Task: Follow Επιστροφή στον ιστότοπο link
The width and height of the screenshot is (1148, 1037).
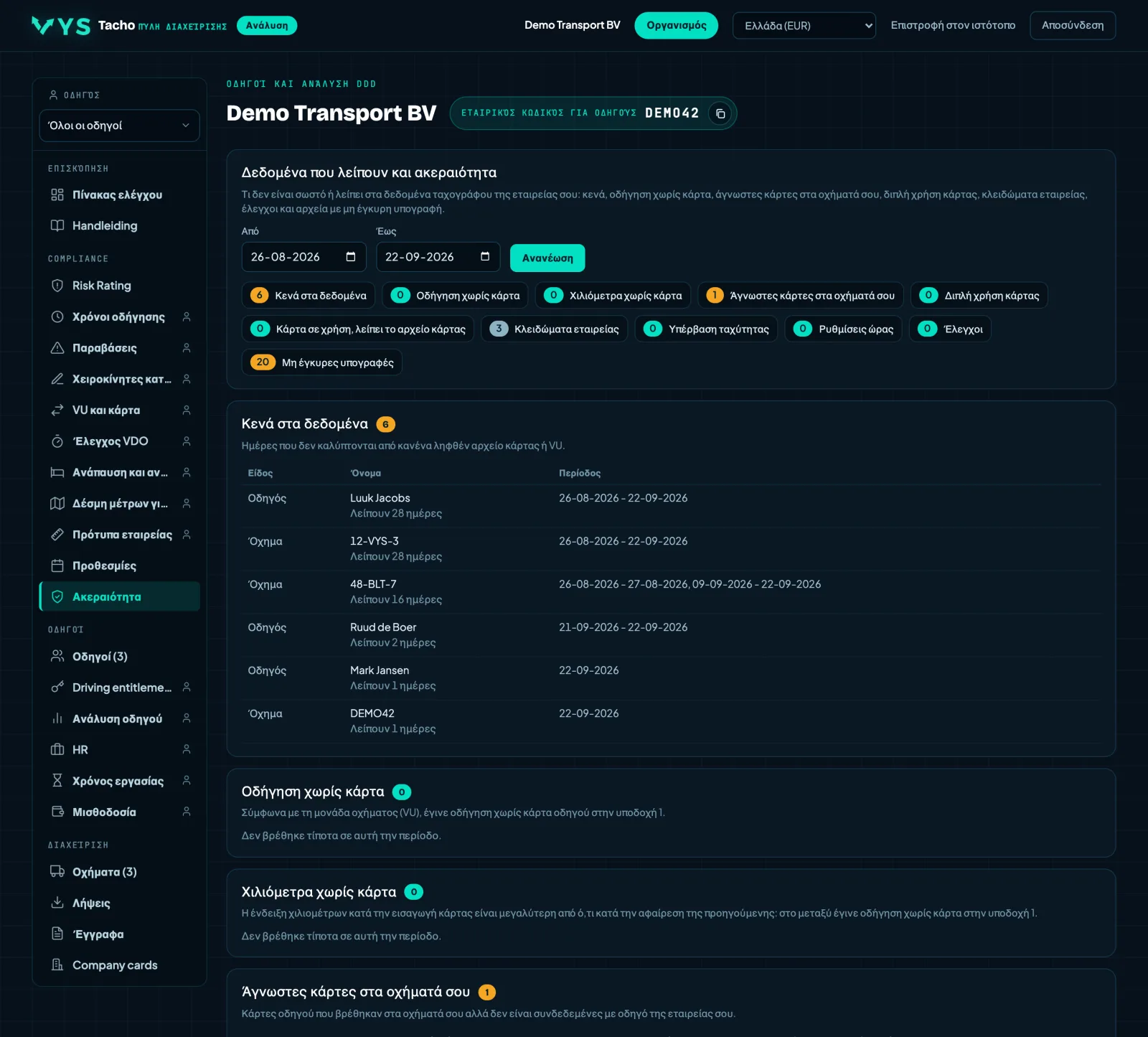Action: point(953,25)
